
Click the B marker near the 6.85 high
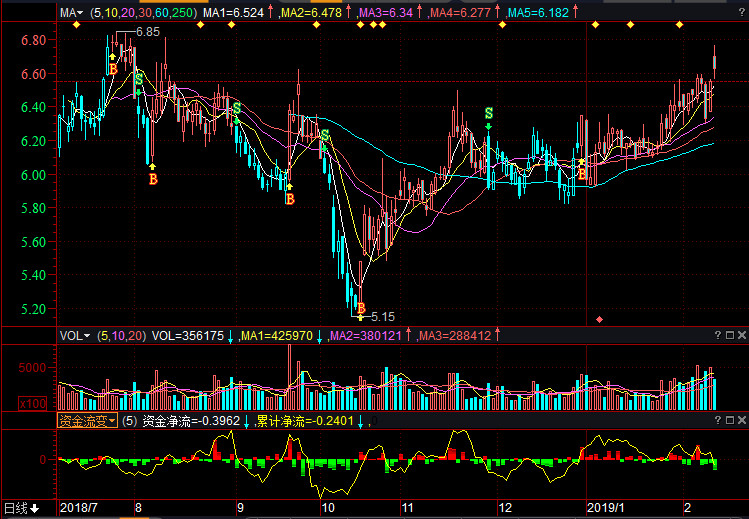[113, 69]
